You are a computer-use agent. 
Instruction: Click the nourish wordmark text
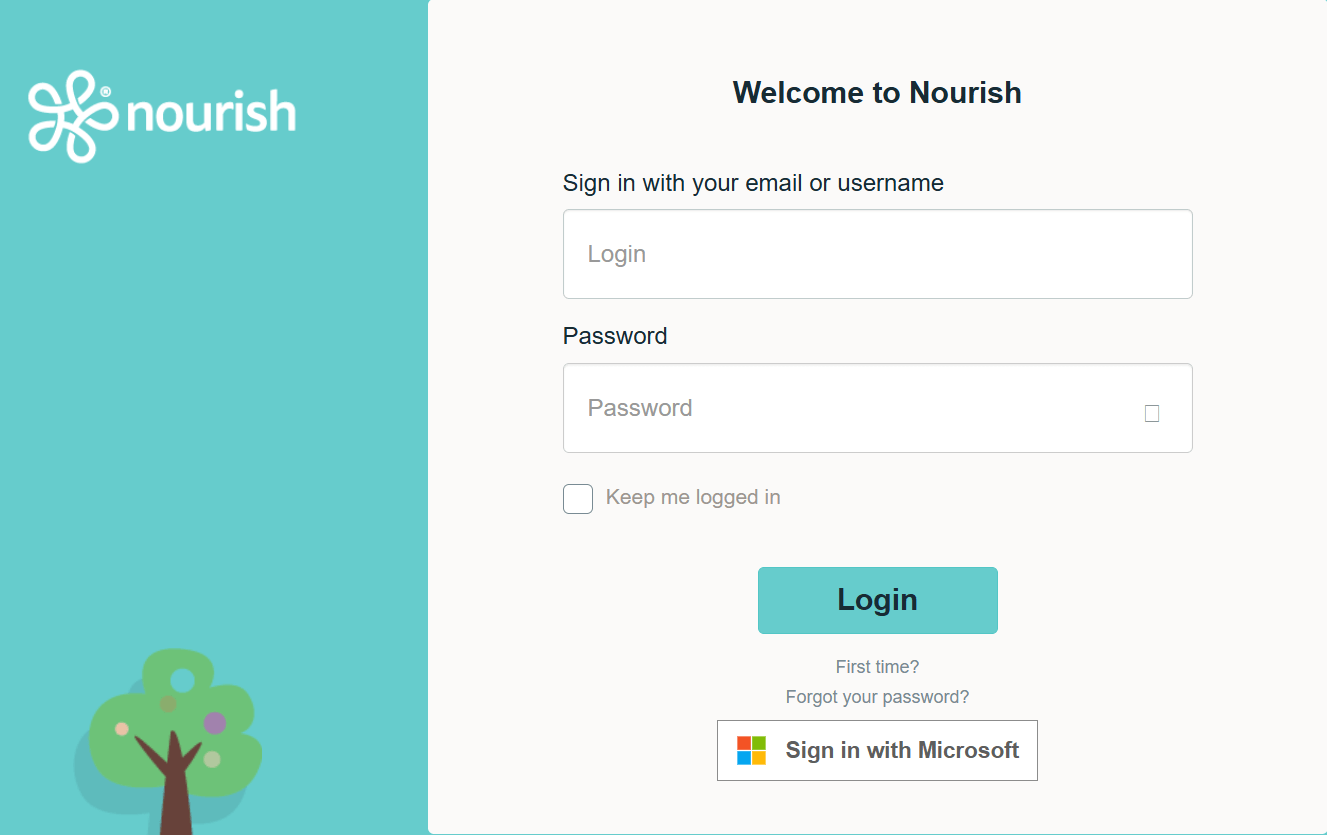click(210, 113)
